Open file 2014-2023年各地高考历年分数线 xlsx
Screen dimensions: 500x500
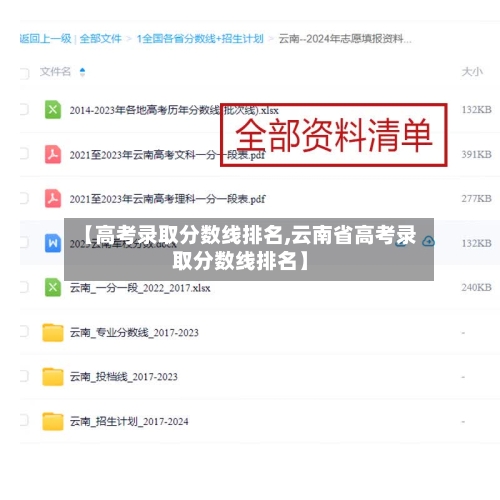pyautogui.click(x=174, y=110)
